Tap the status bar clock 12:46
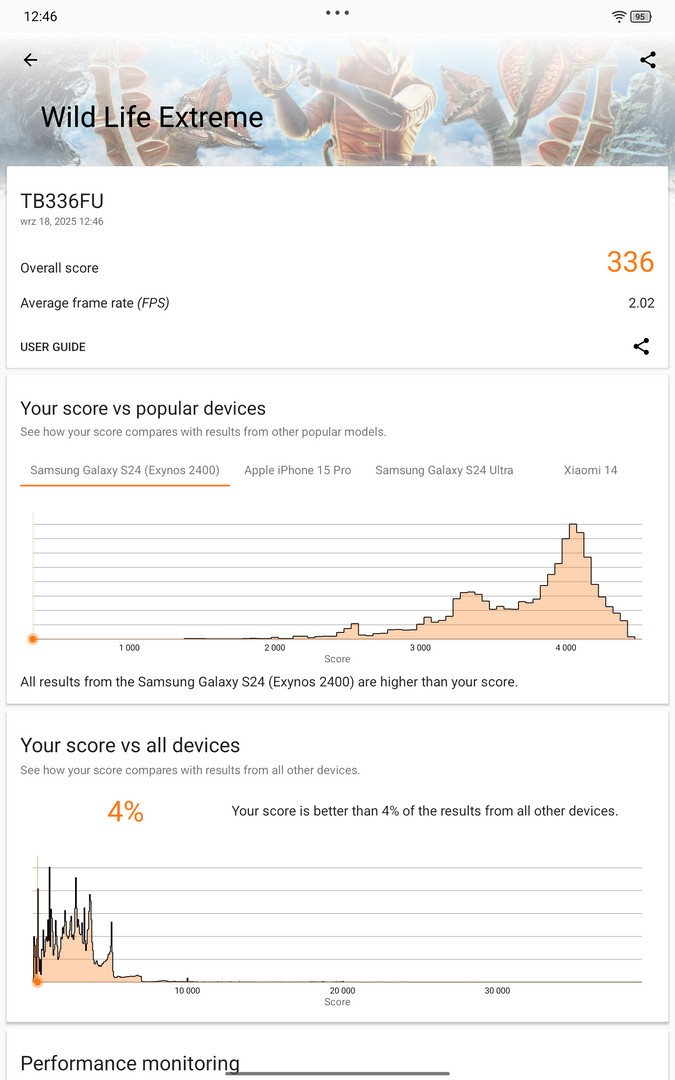The width and height of the screenshot is (675, 1080). point(40,17)
